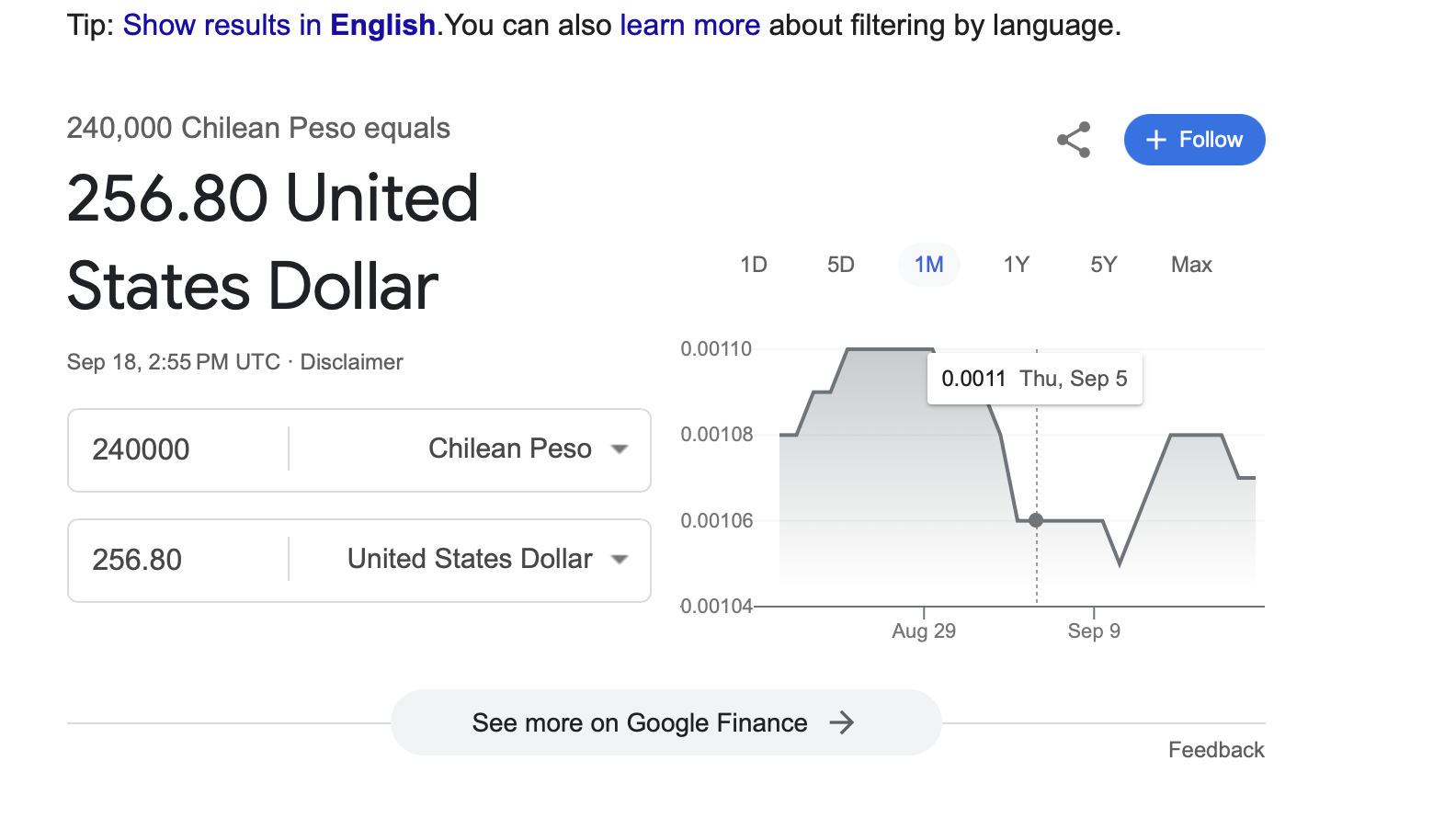Select the 1M chart range

pos(929,265)
